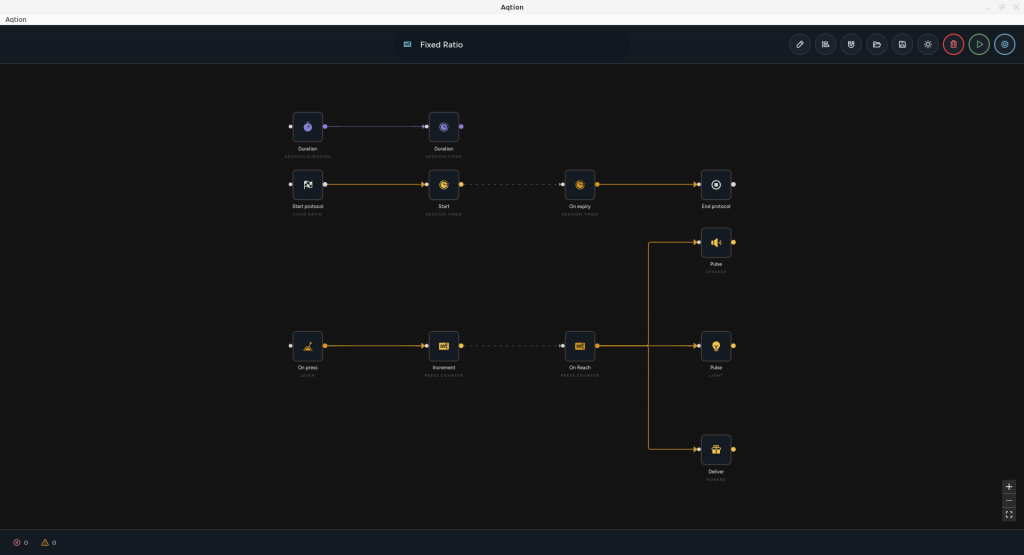Run the protocol with the green play button
This screenshot has height=555, width=1024.
pos(979,44)
